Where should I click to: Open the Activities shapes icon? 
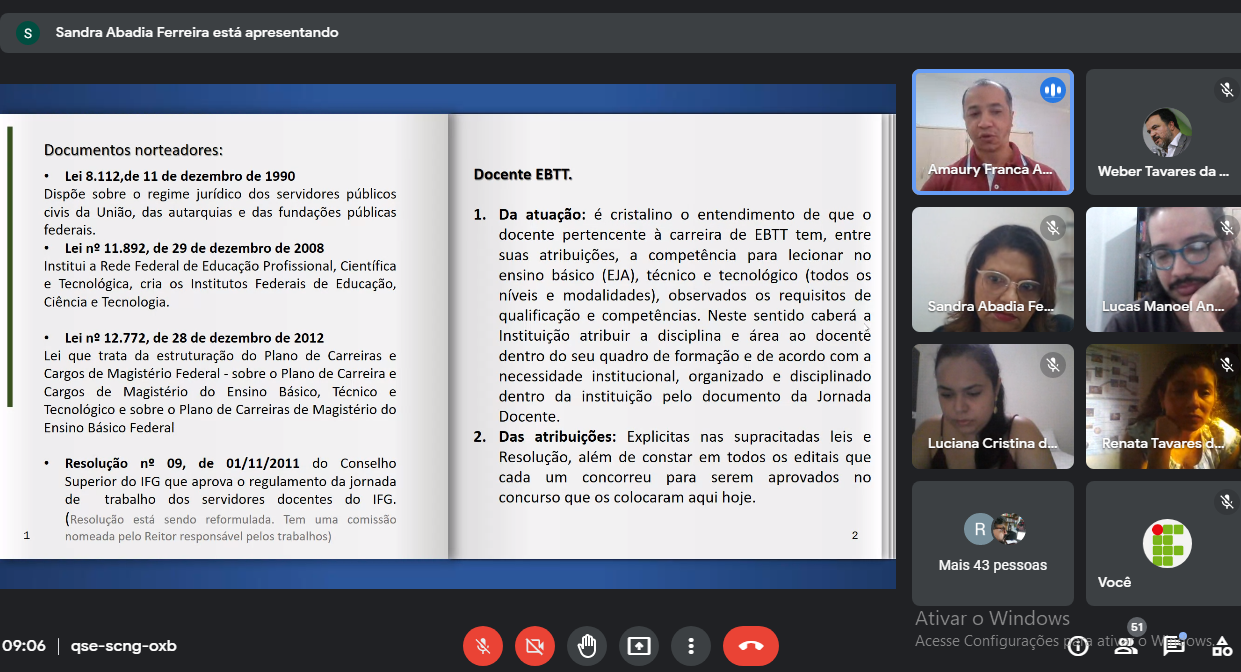1221,646
